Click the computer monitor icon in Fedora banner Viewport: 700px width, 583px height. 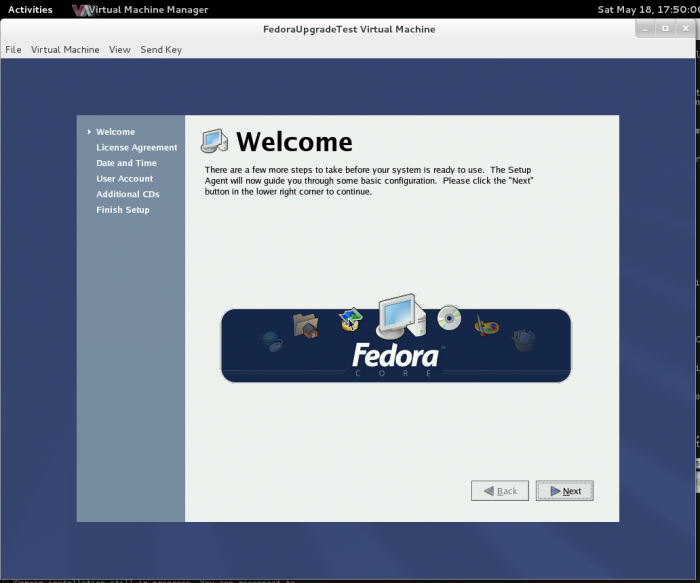pyautogui.click(x=400, y=317)
